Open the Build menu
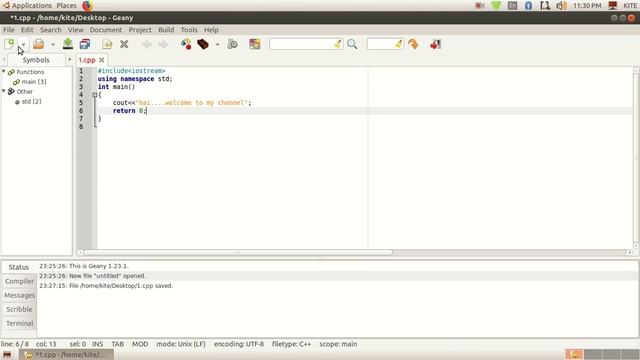 166,30
